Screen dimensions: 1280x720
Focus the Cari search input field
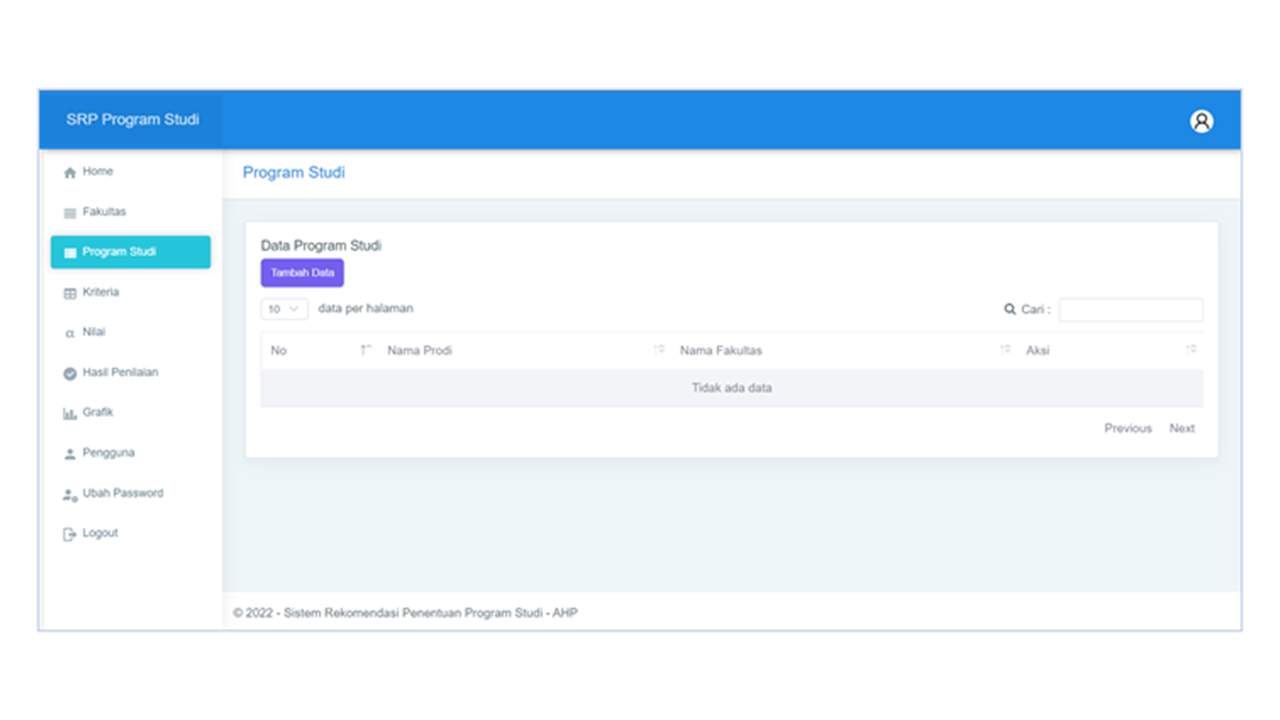[x=1130, y=310]
